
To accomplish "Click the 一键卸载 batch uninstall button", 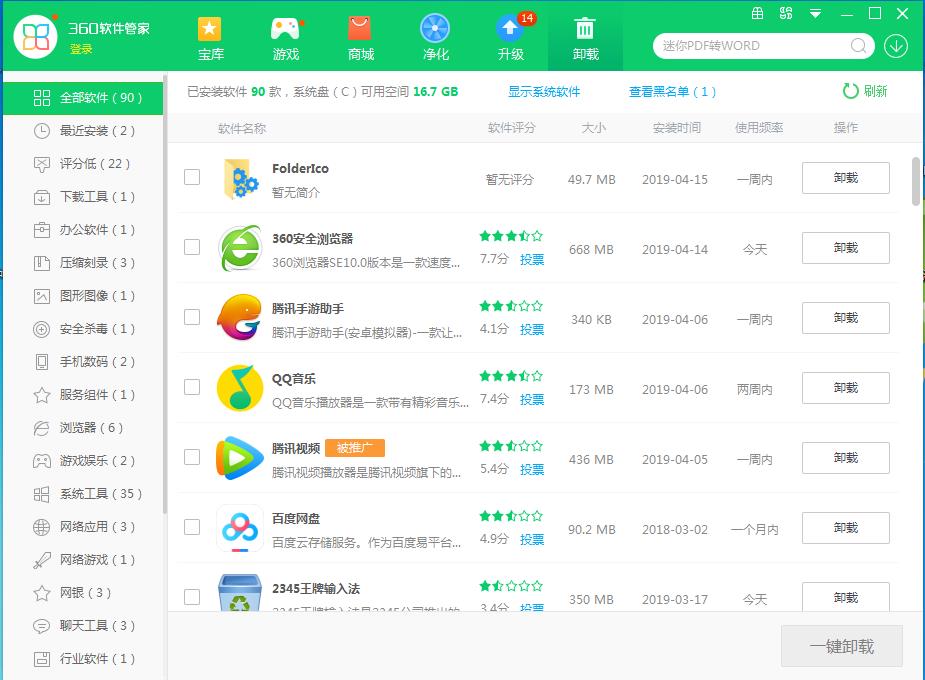I will click(842, 646).
